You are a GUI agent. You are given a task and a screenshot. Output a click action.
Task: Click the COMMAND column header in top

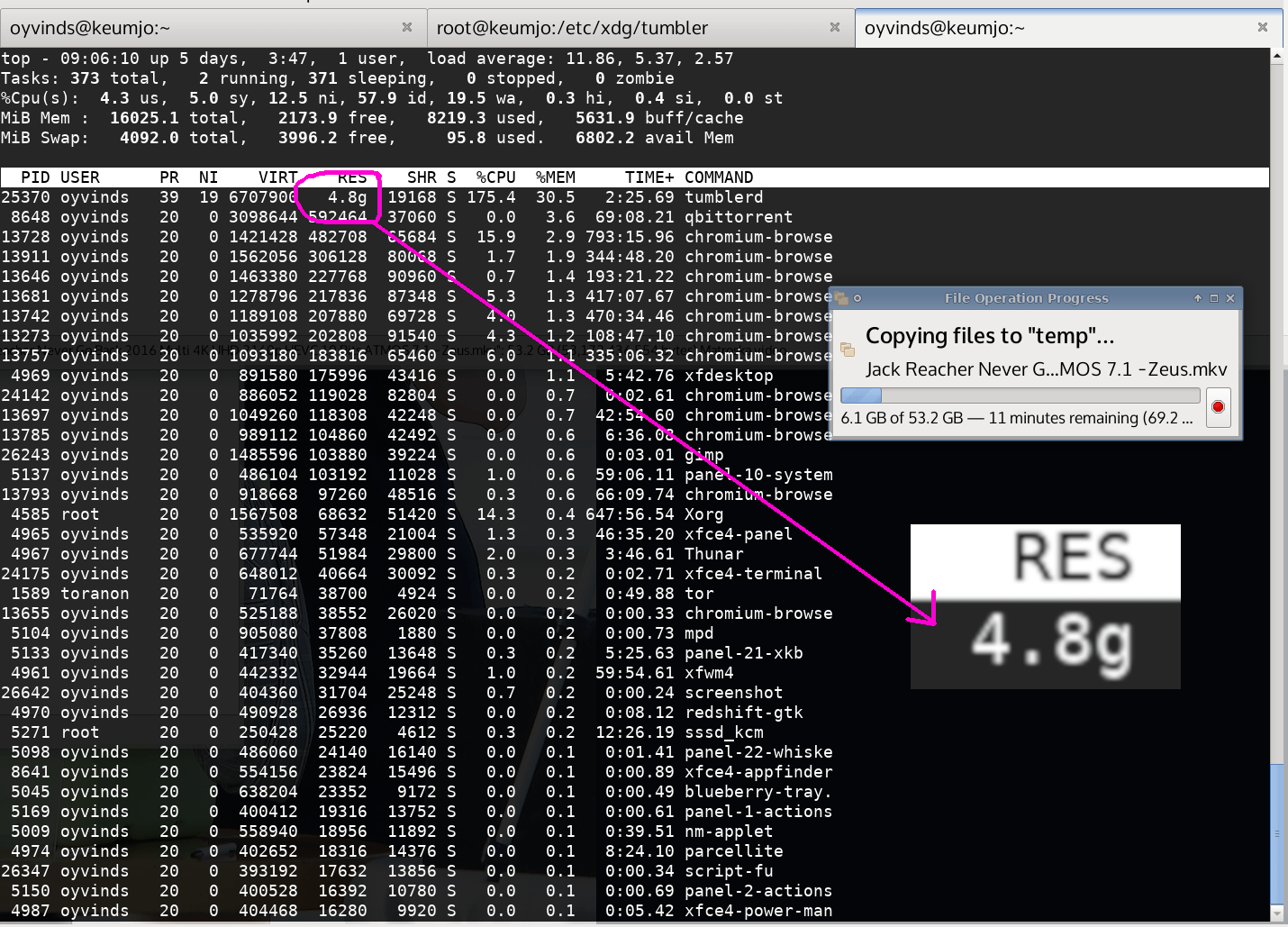718,177
